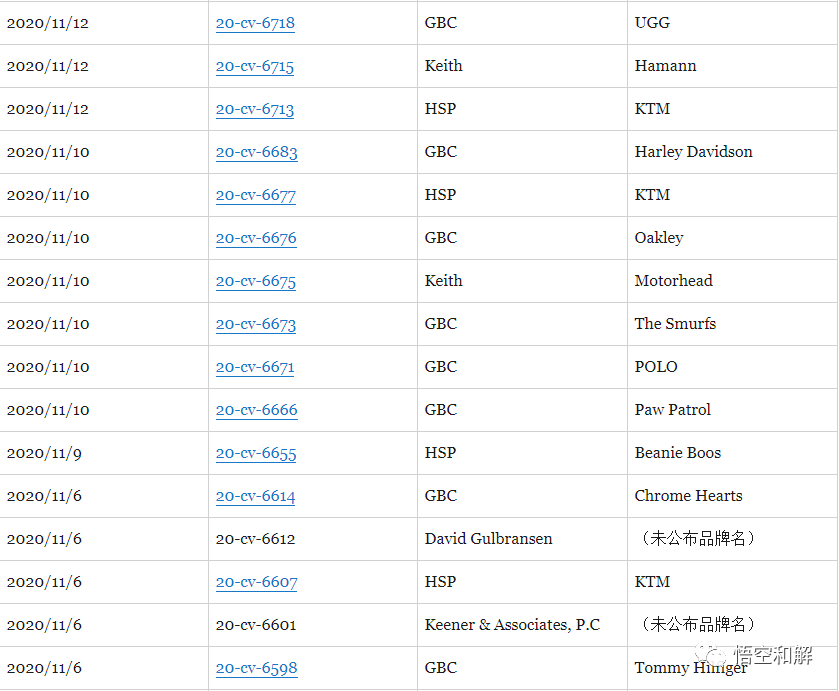Viewport: 839px width, 691px height.
Task: Click date 2020/11/12 in the UGG row
Action: [x=47, y=24]
